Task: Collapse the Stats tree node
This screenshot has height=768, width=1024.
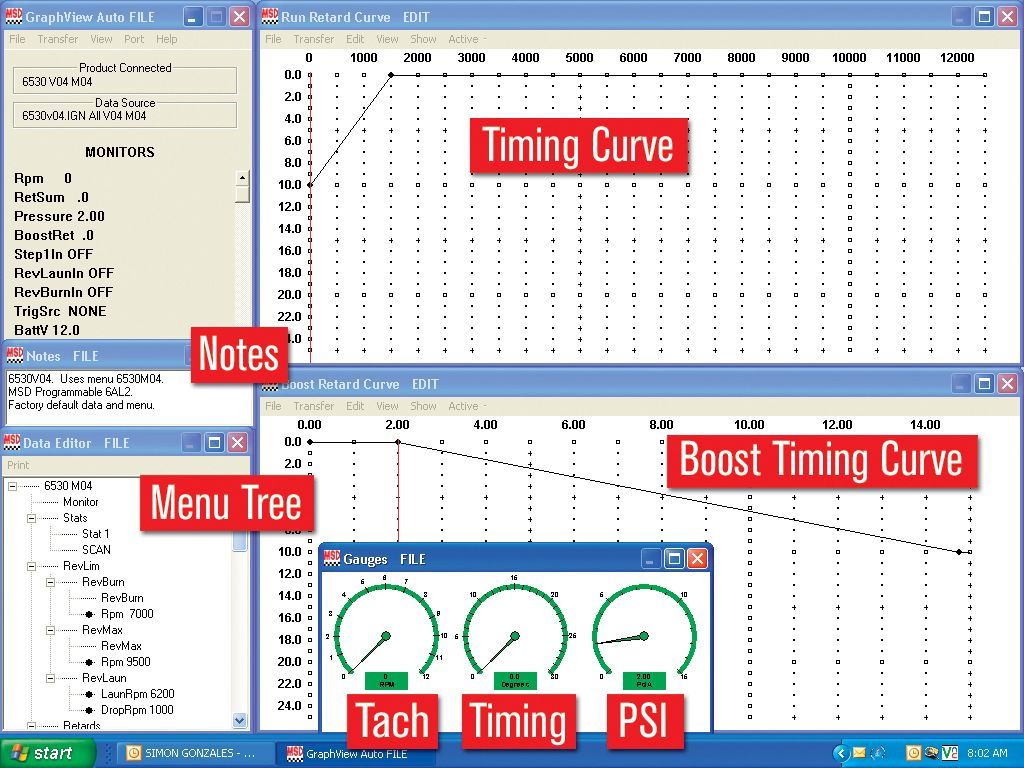Action: coord(32,518)
